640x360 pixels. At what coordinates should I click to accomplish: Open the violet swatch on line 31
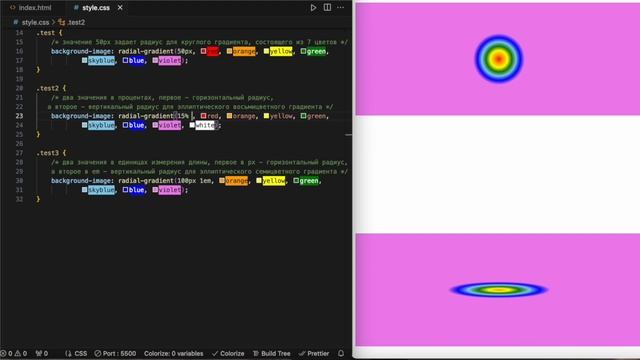pos(155,190)
